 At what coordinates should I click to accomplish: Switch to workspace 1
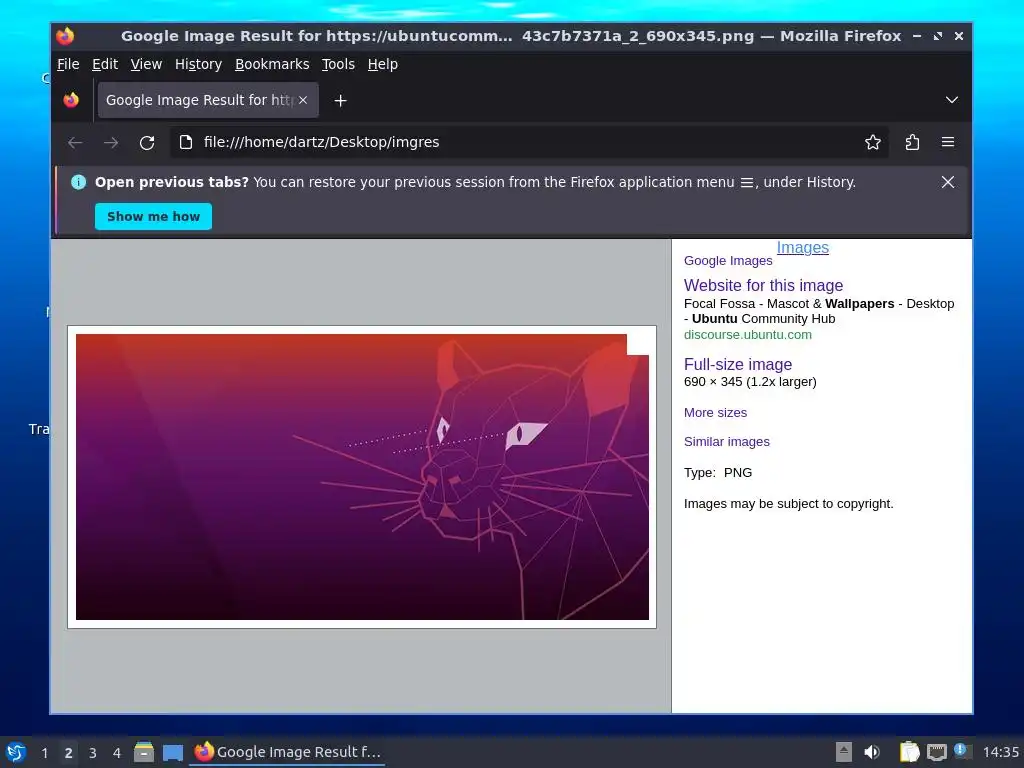pos(44,753)
